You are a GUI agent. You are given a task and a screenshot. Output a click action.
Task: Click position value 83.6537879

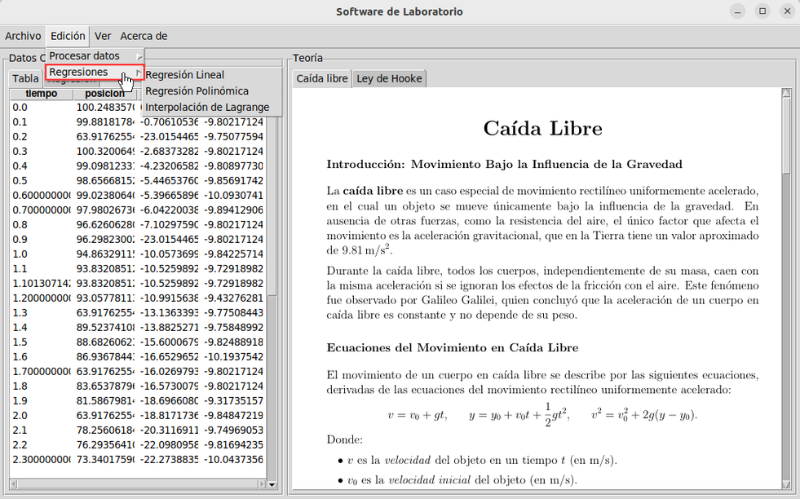[106, 387]
